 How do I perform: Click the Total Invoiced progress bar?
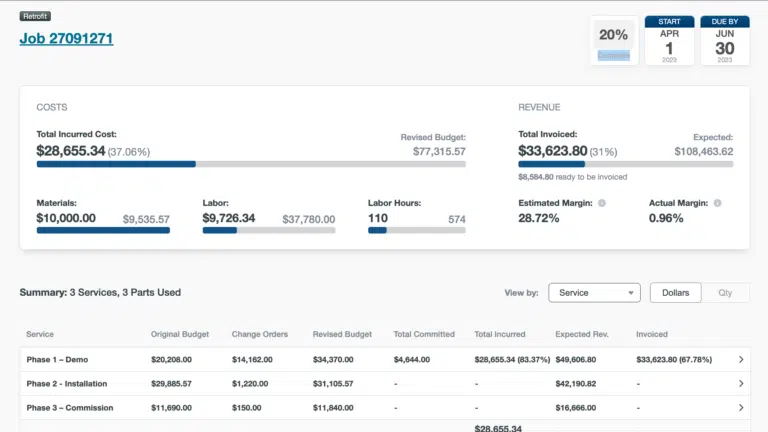tap(625, 164)
